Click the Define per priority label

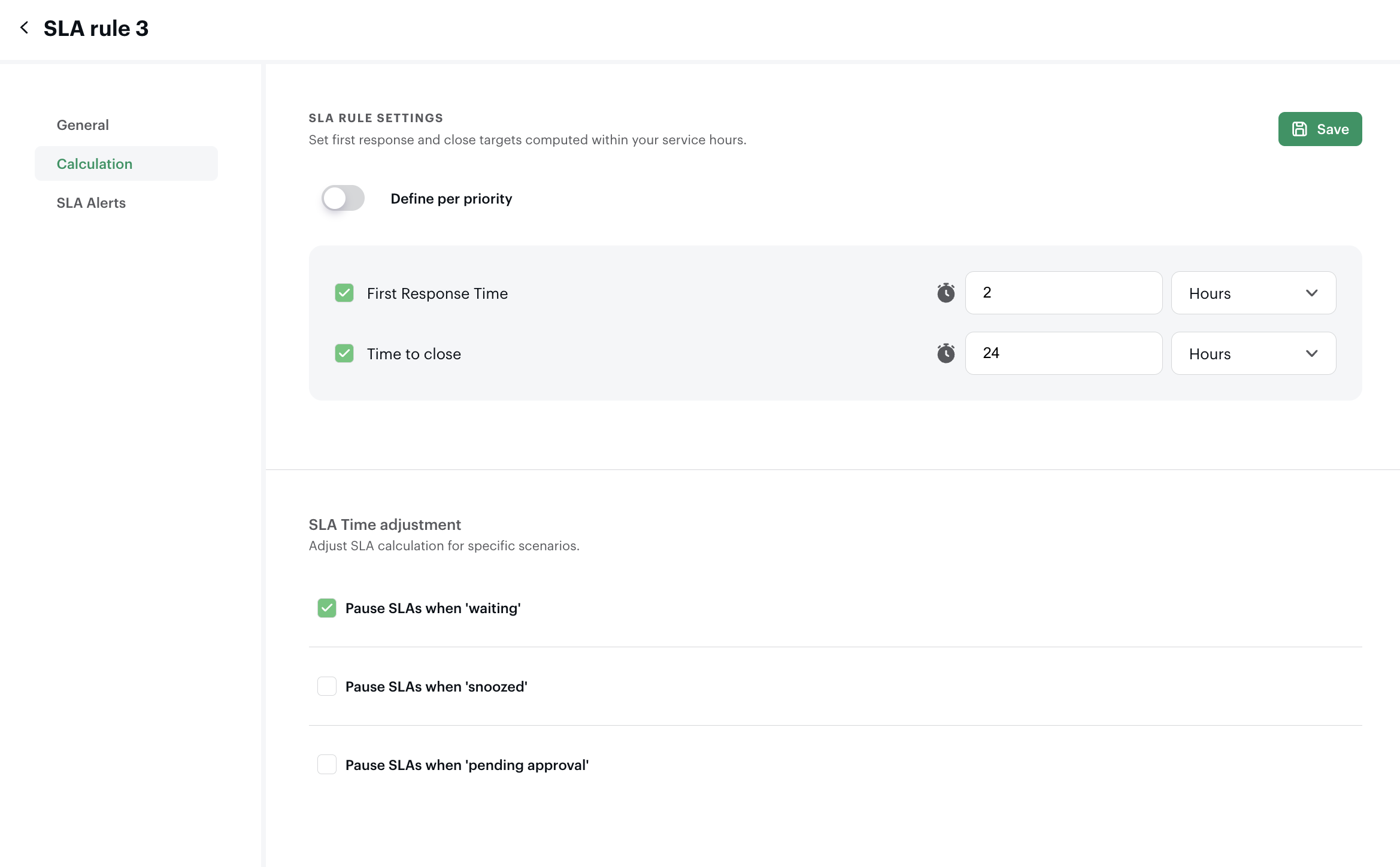[451, 199]
